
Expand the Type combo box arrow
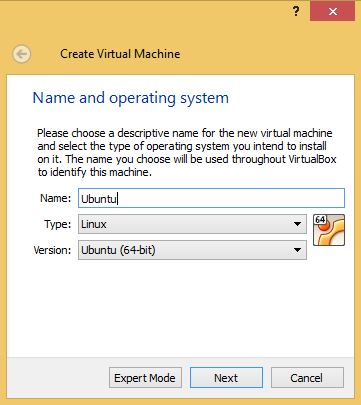(297, 224)
